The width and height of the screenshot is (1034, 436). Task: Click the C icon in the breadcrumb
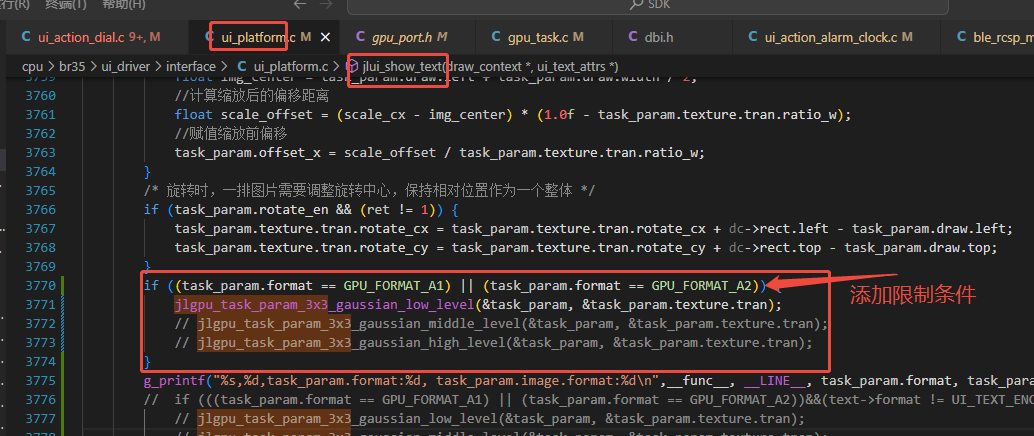coord(242,67)
